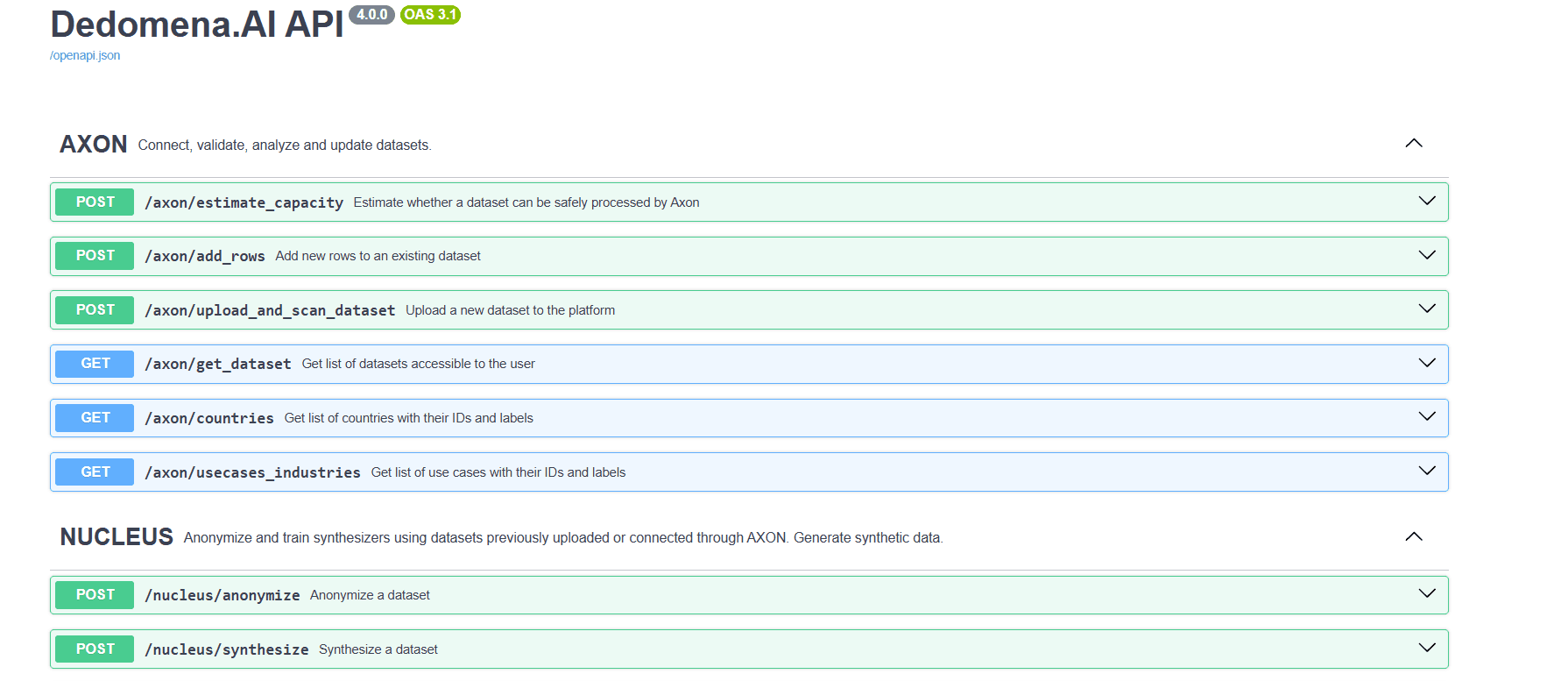The image size is (1568, 681).
Task: Expand the /axon/upload_and_scan_dataset endpoint arrow
Action: [1427, 309]
